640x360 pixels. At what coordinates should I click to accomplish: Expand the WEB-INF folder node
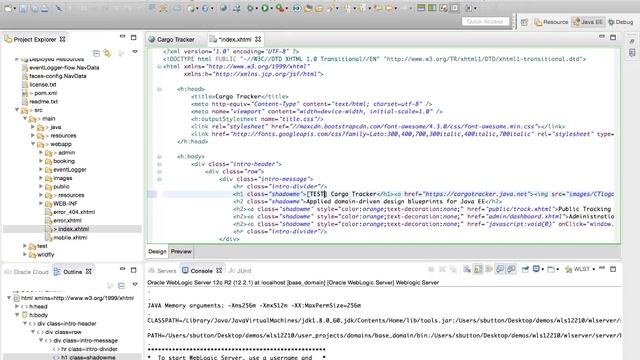coord(41,203)
